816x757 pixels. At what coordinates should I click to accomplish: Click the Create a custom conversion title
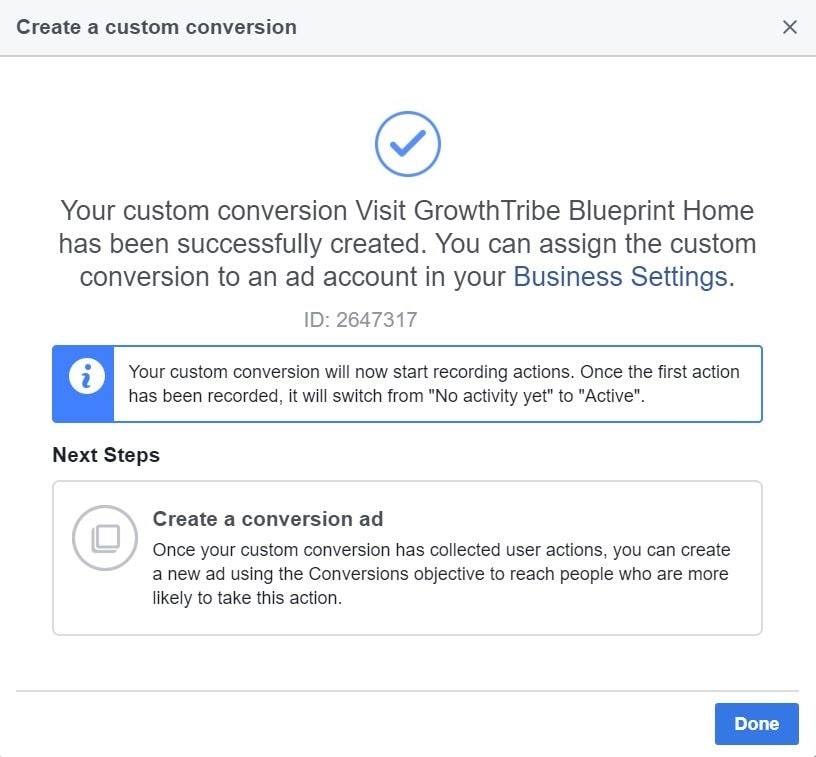click(156, 27)
